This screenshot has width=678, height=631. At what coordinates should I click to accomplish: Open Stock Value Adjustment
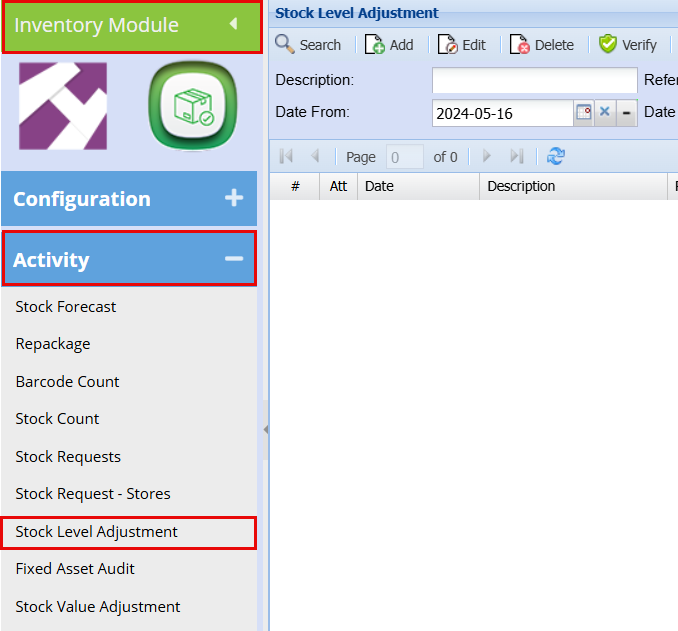[x=98, y=607]
